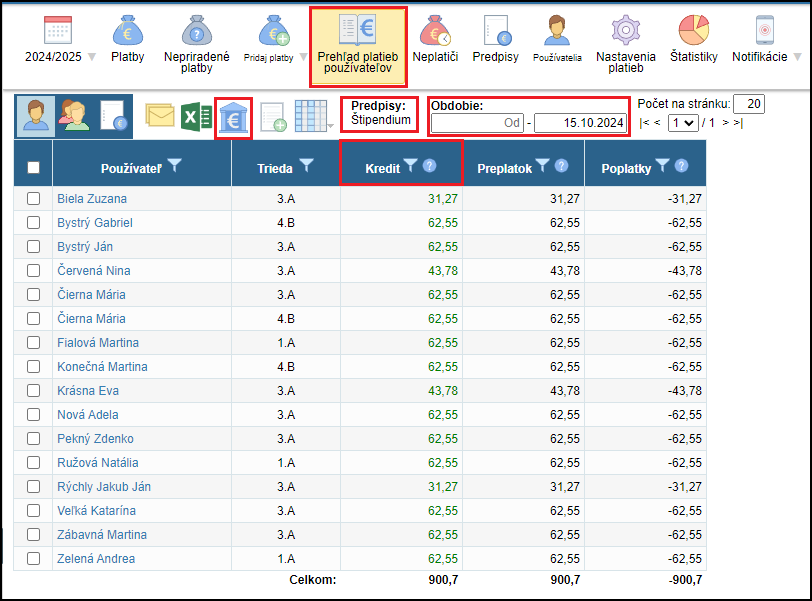Open the Predpisy document icon
812x601 pixels.
497,31
